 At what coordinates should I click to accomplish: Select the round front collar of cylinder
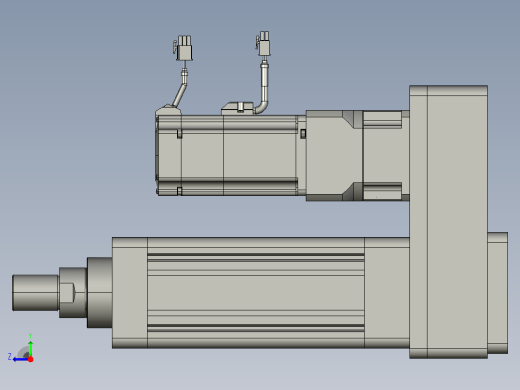pos(99,292)
